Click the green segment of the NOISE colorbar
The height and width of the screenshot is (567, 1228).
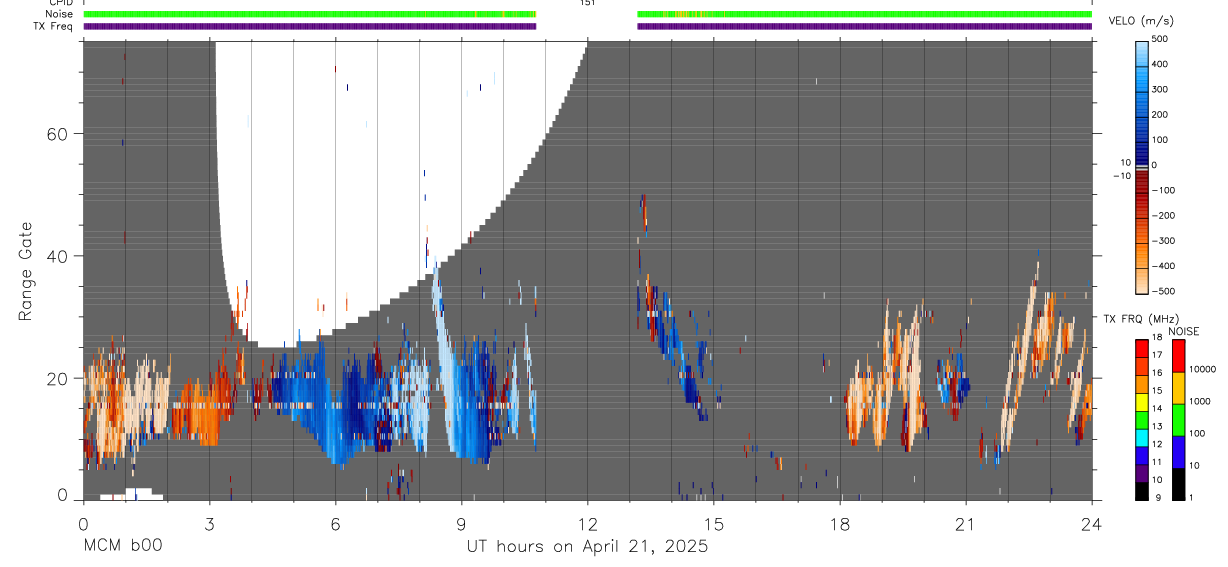click(1178, 420)
